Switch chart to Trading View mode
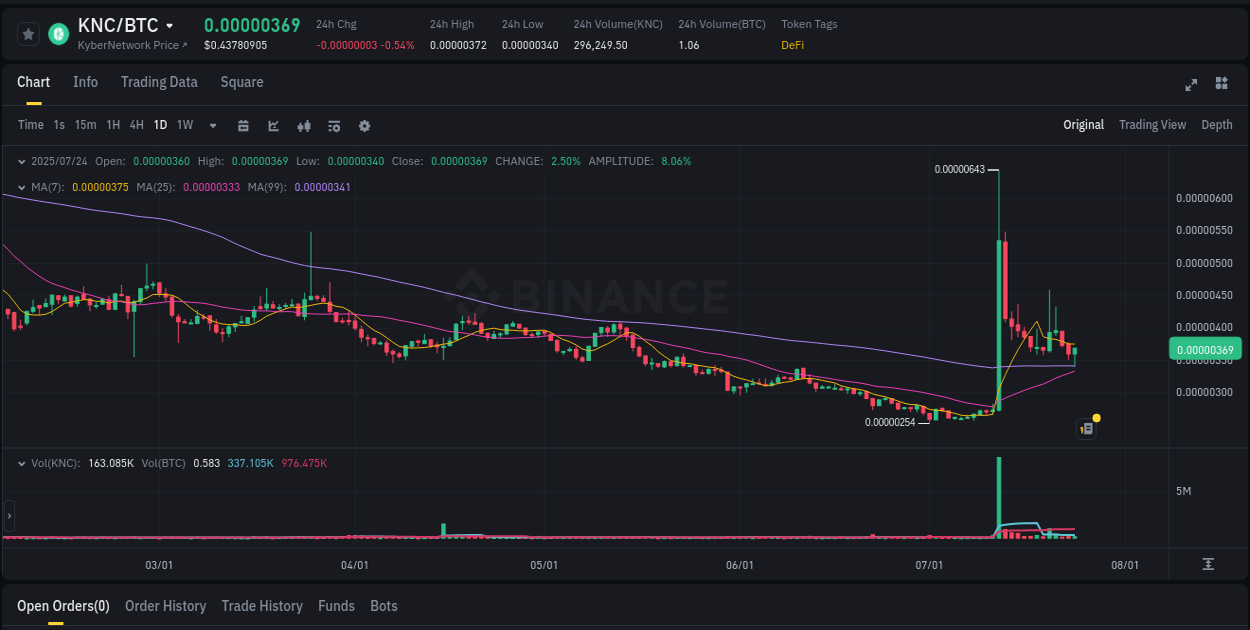Image resolution: width=1250 pixels, height=630 pixels. [x=1152, y=125]
